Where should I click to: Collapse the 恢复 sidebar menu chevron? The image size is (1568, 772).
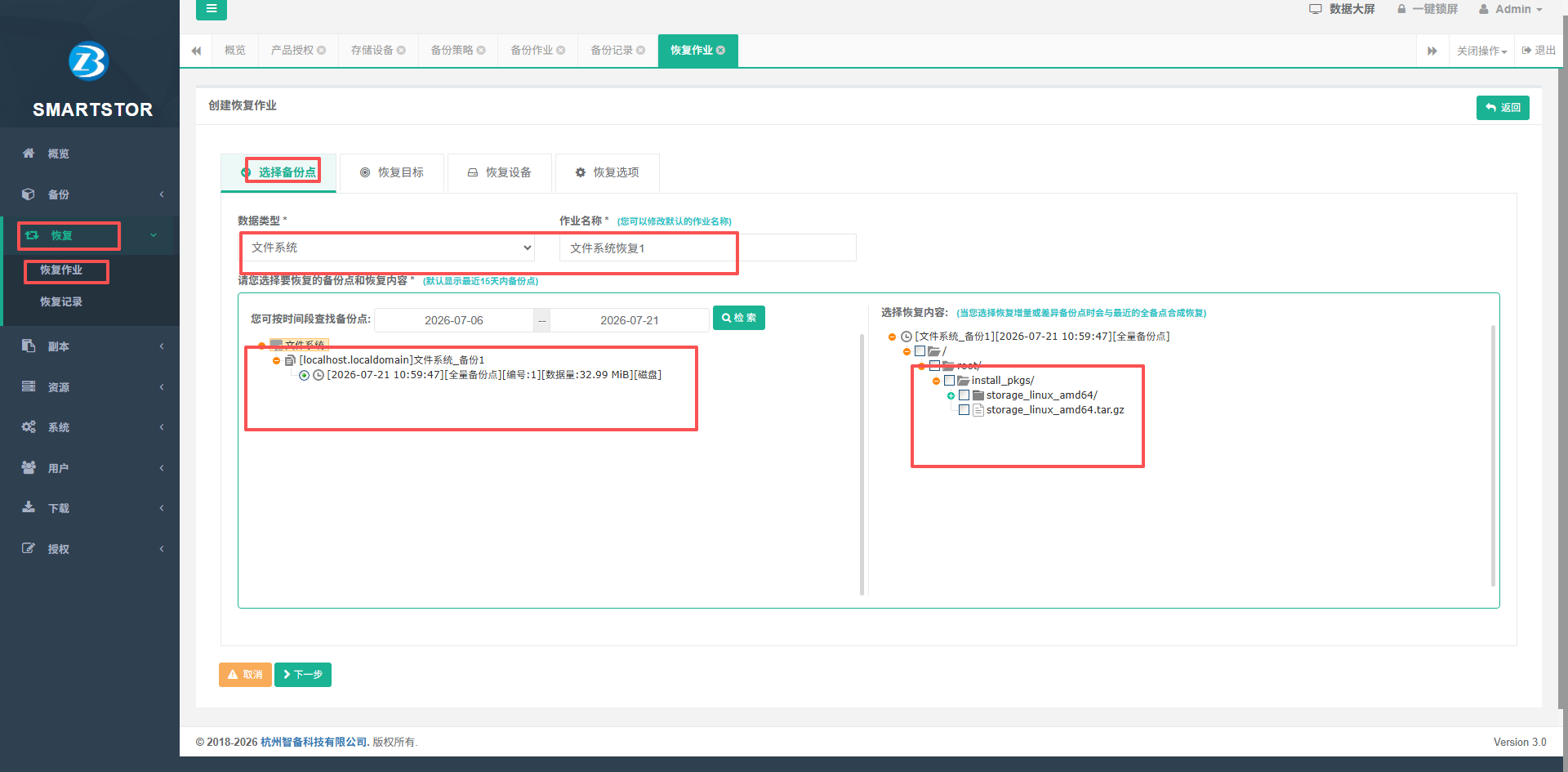point(154,235)
